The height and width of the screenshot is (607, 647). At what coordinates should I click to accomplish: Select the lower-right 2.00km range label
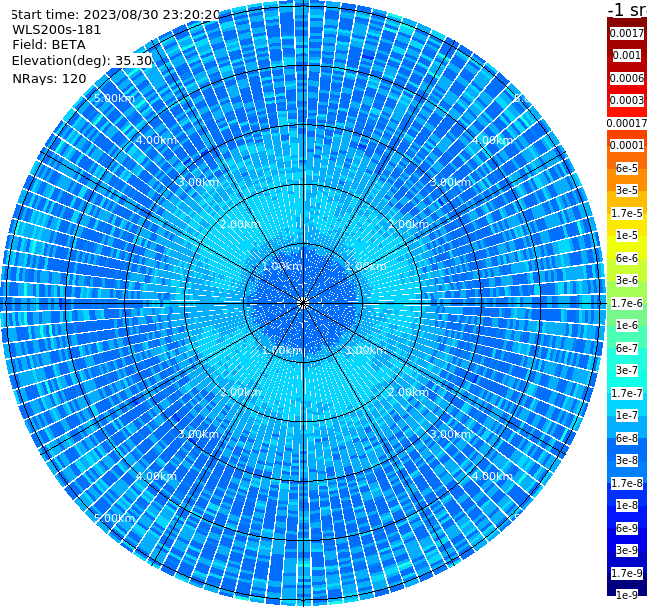408,392
